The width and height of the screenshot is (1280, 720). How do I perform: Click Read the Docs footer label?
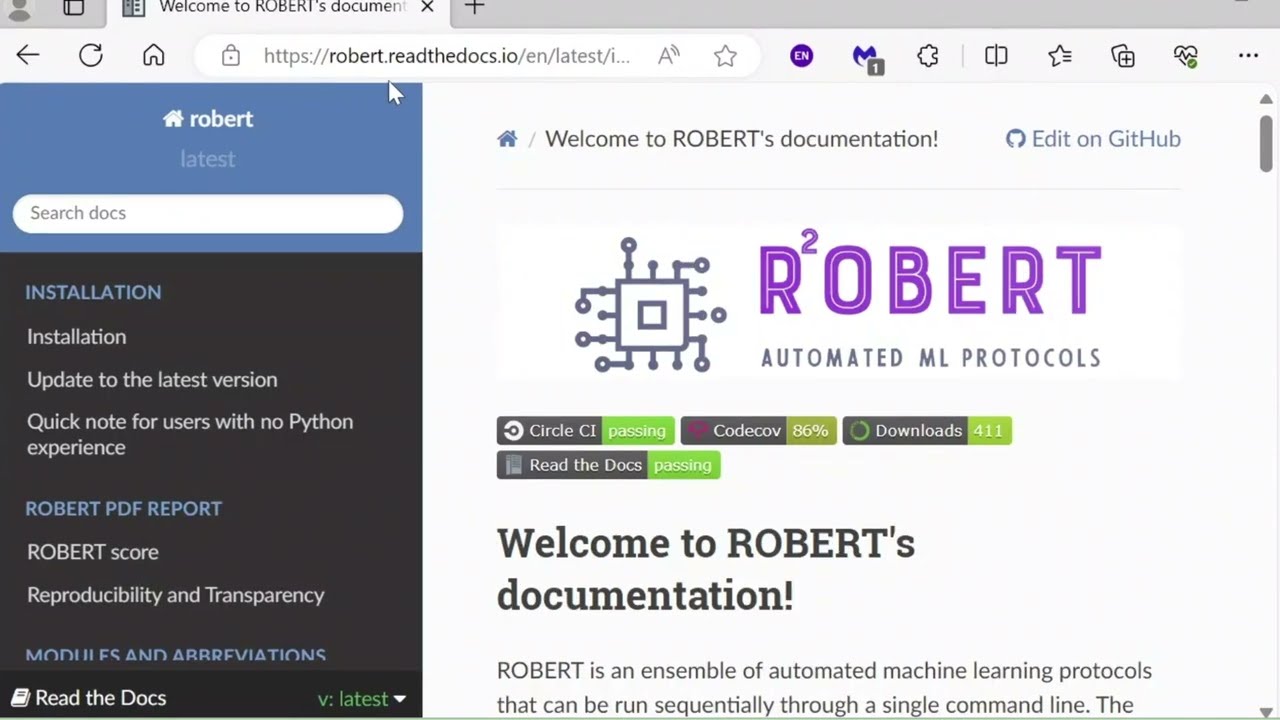tap(89, 698)
